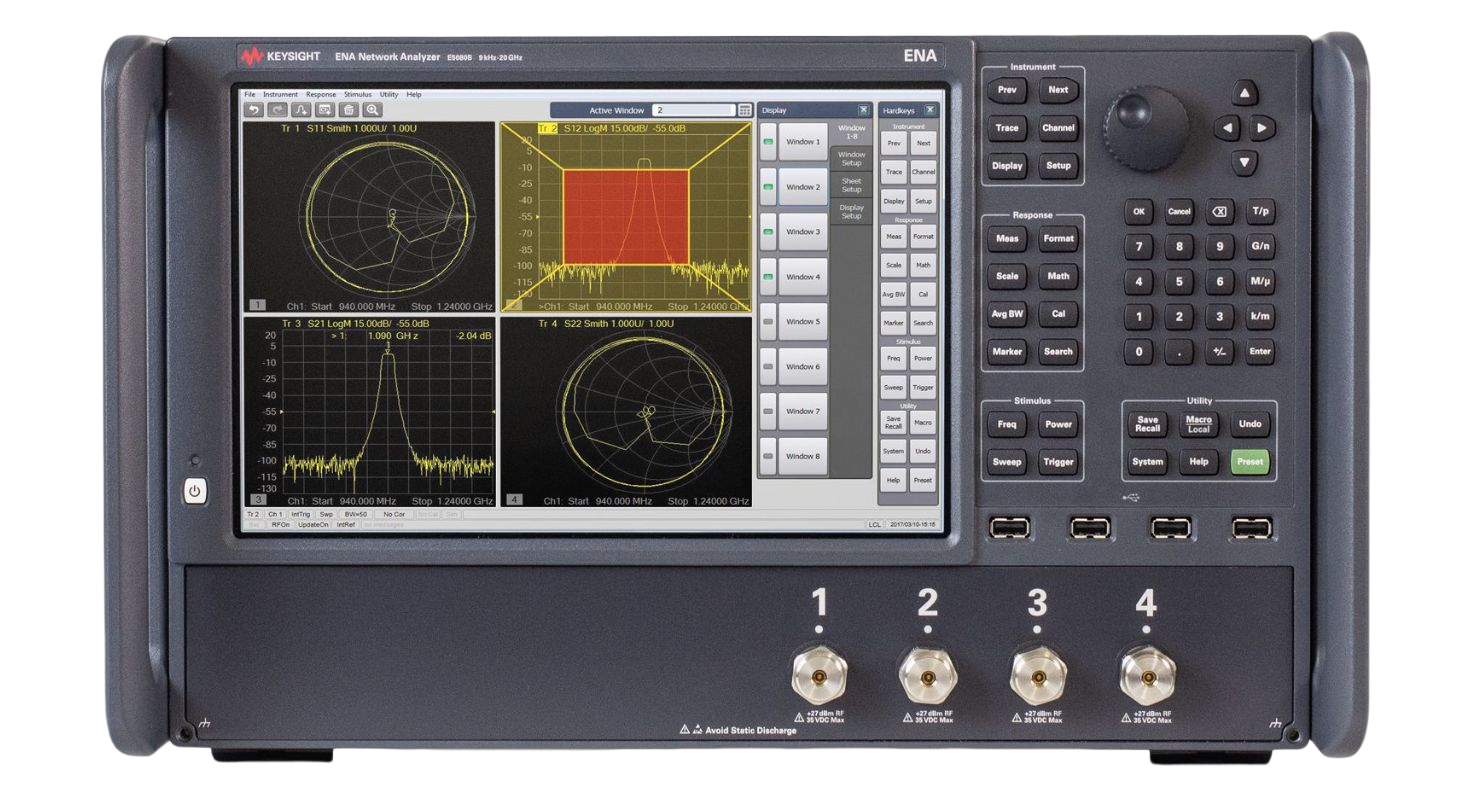Select the Sheet Setup tab

tap(851, 185)
